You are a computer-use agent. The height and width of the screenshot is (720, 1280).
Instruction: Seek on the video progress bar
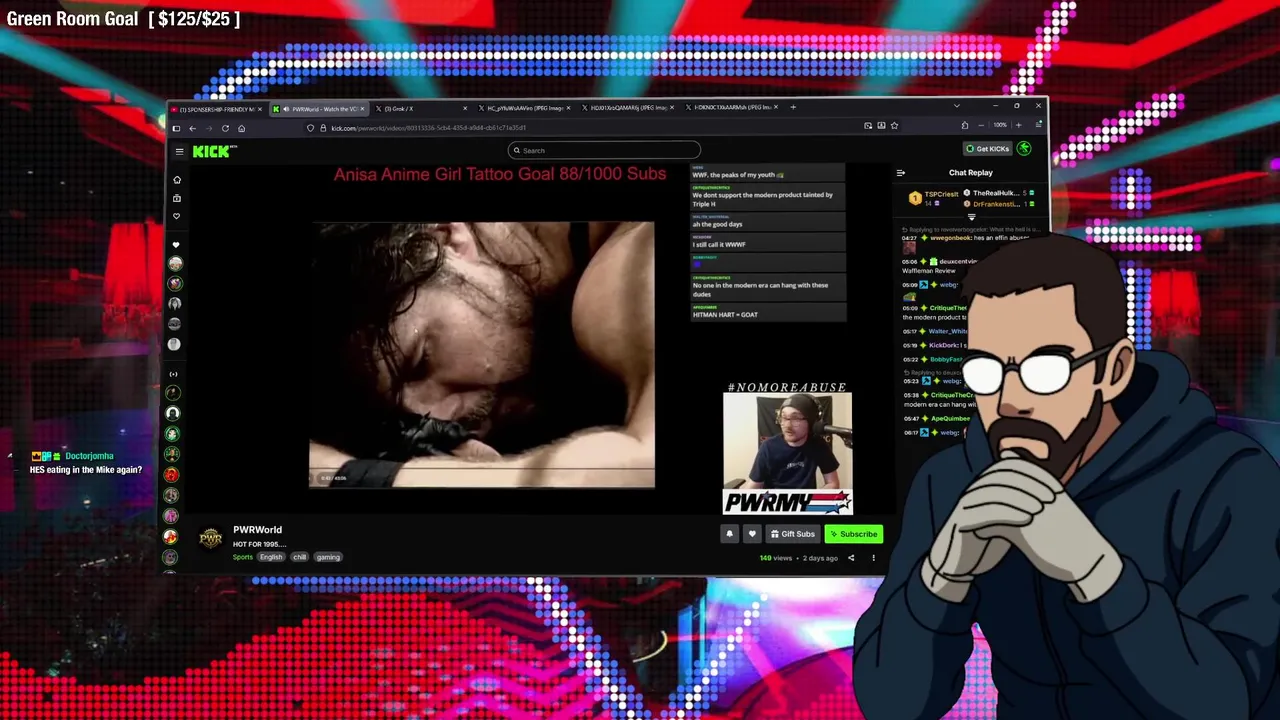pyautogui.click(x=482, y=468)
